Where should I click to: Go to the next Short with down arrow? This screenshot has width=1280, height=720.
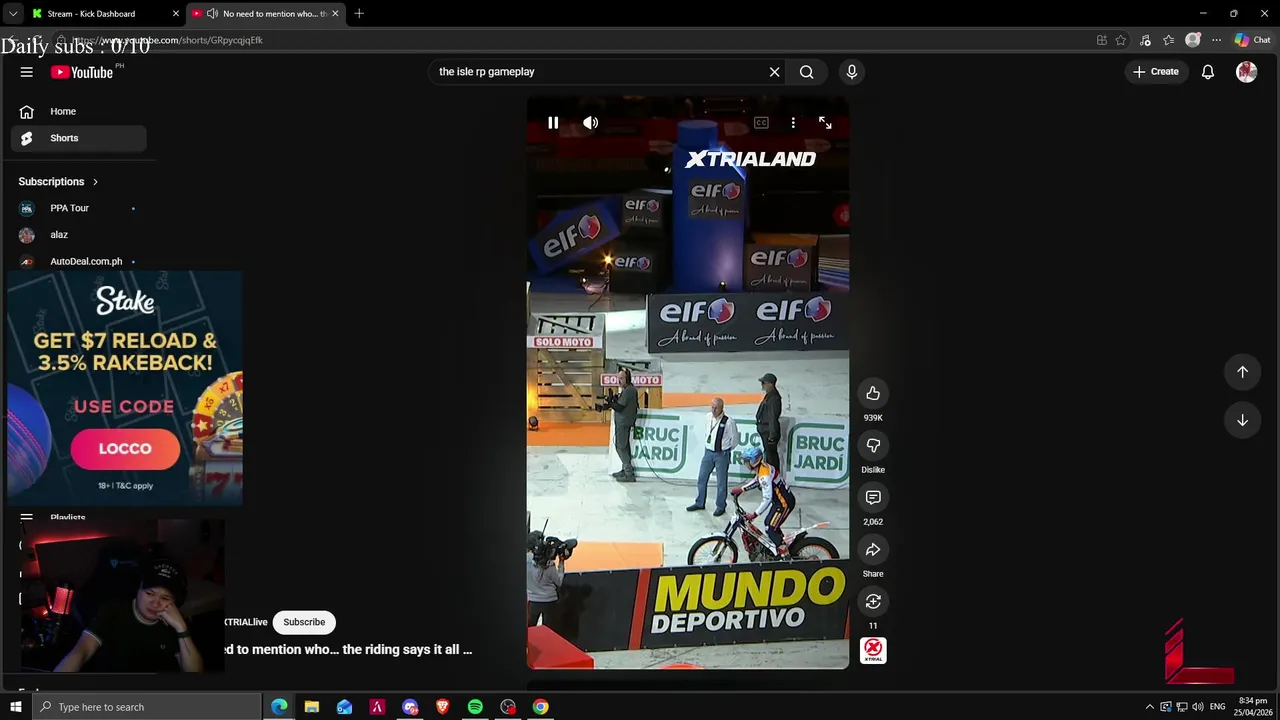coord(1242,420)
